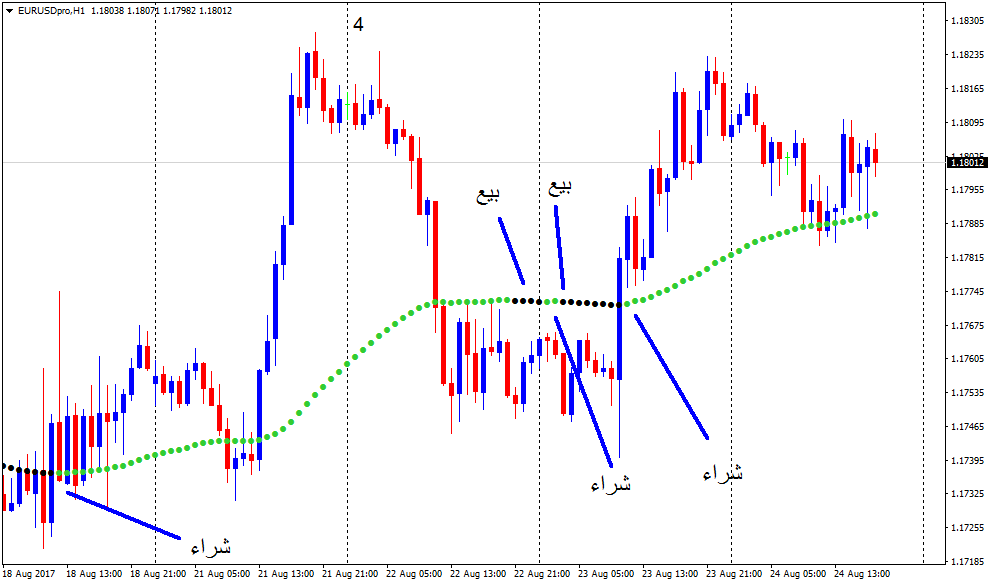988x585 pixels.
Task: Click the 18 Aug 2017 date on time axis
Action: [28, 574]
